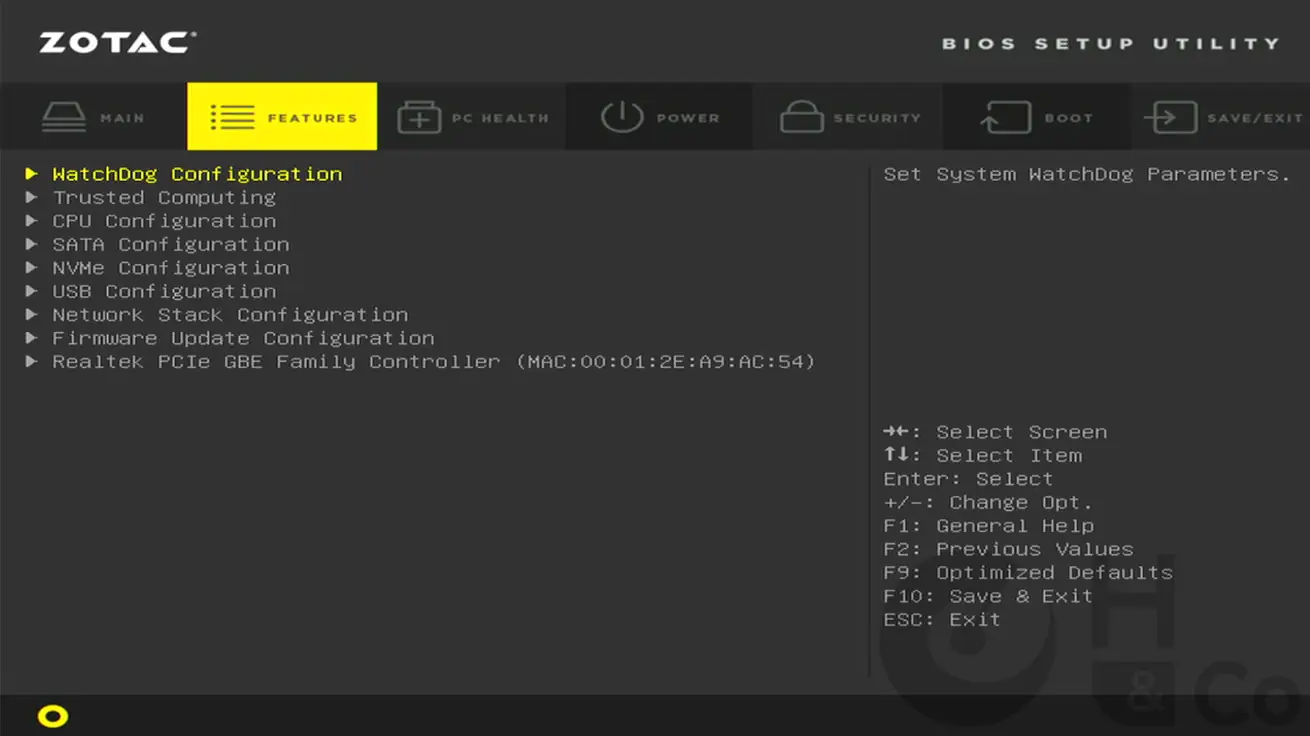The width and height of the screenshot is (1310, 736).
Task: Open USB Configuration submenu
Action: click(164, 291)
